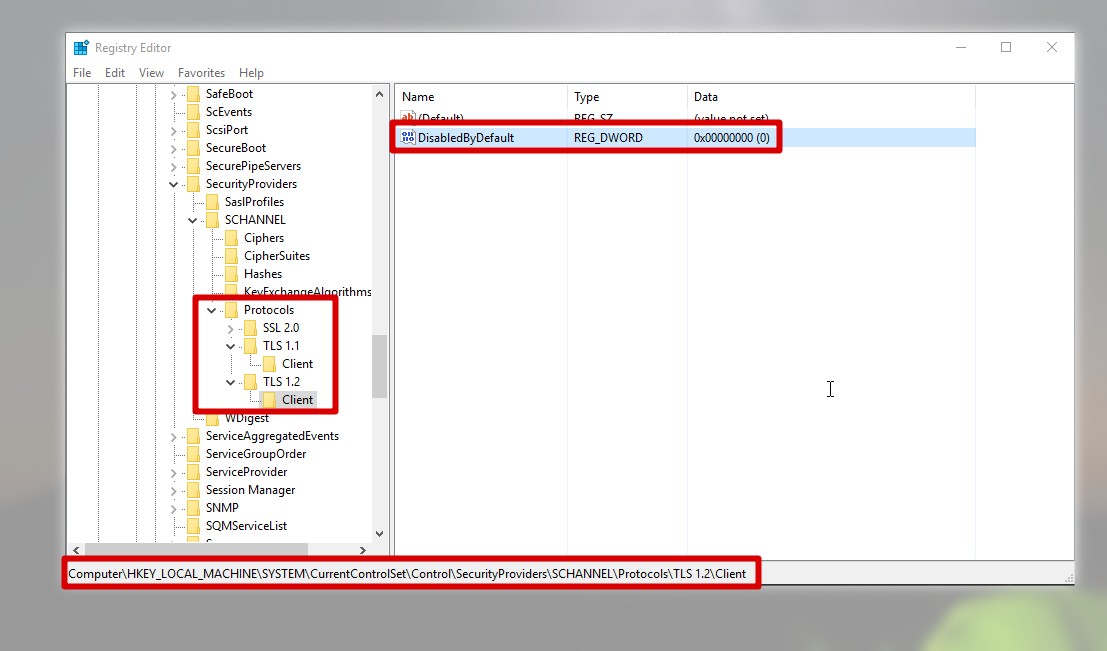
Task: Open the Favorites menu
Action: point(201,73)
